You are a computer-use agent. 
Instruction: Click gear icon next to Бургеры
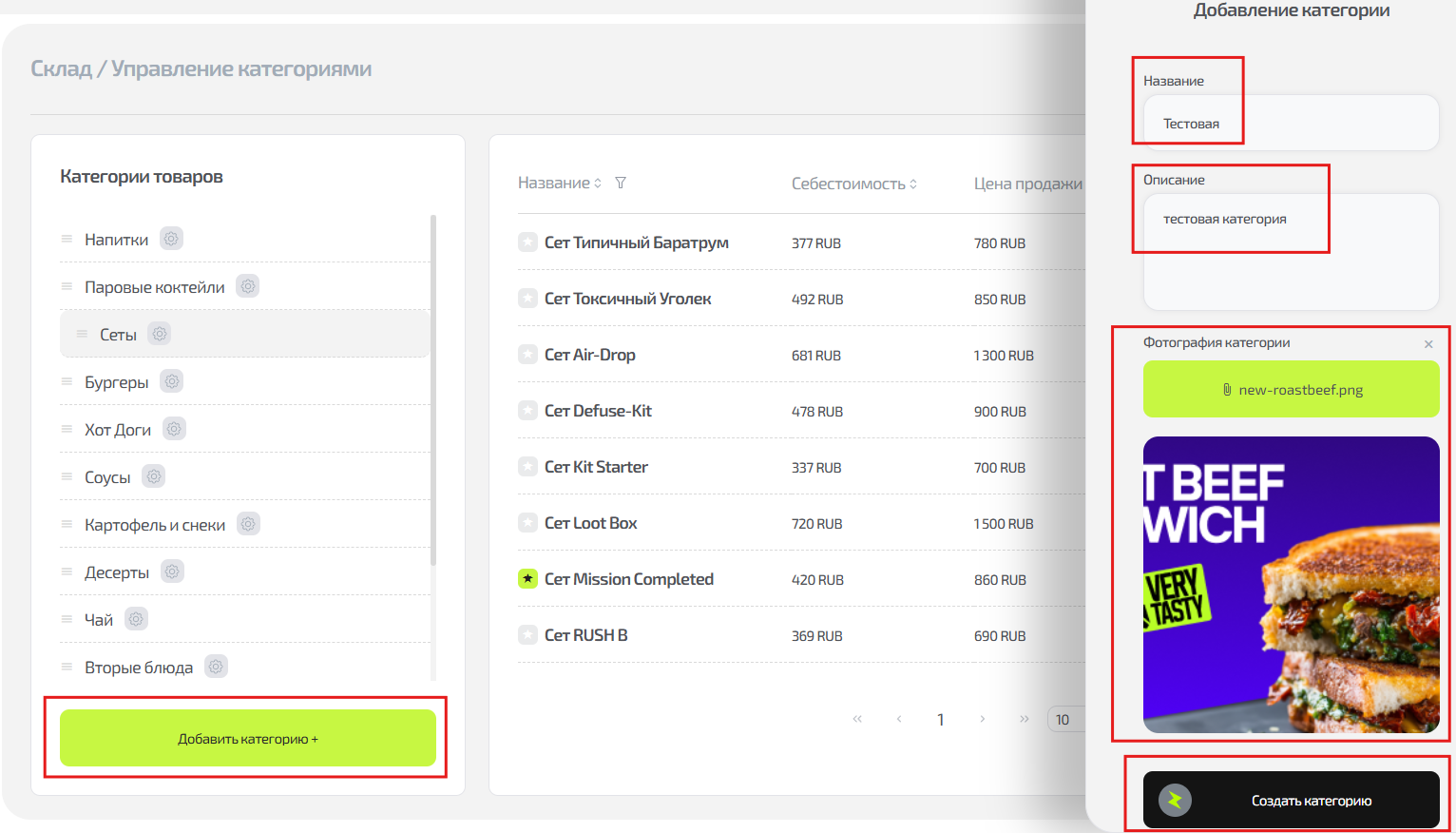tap(171, 381)
